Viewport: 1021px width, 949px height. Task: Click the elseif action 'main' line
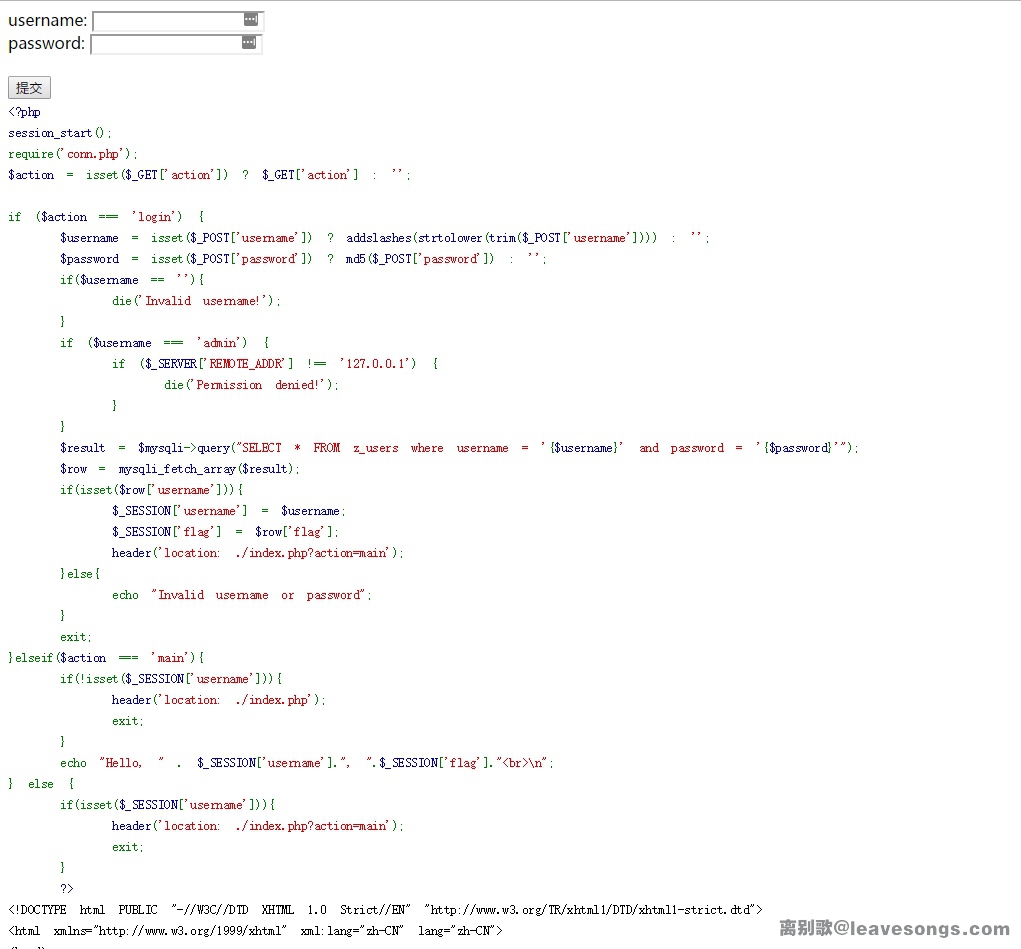click(x=106, y=658)
